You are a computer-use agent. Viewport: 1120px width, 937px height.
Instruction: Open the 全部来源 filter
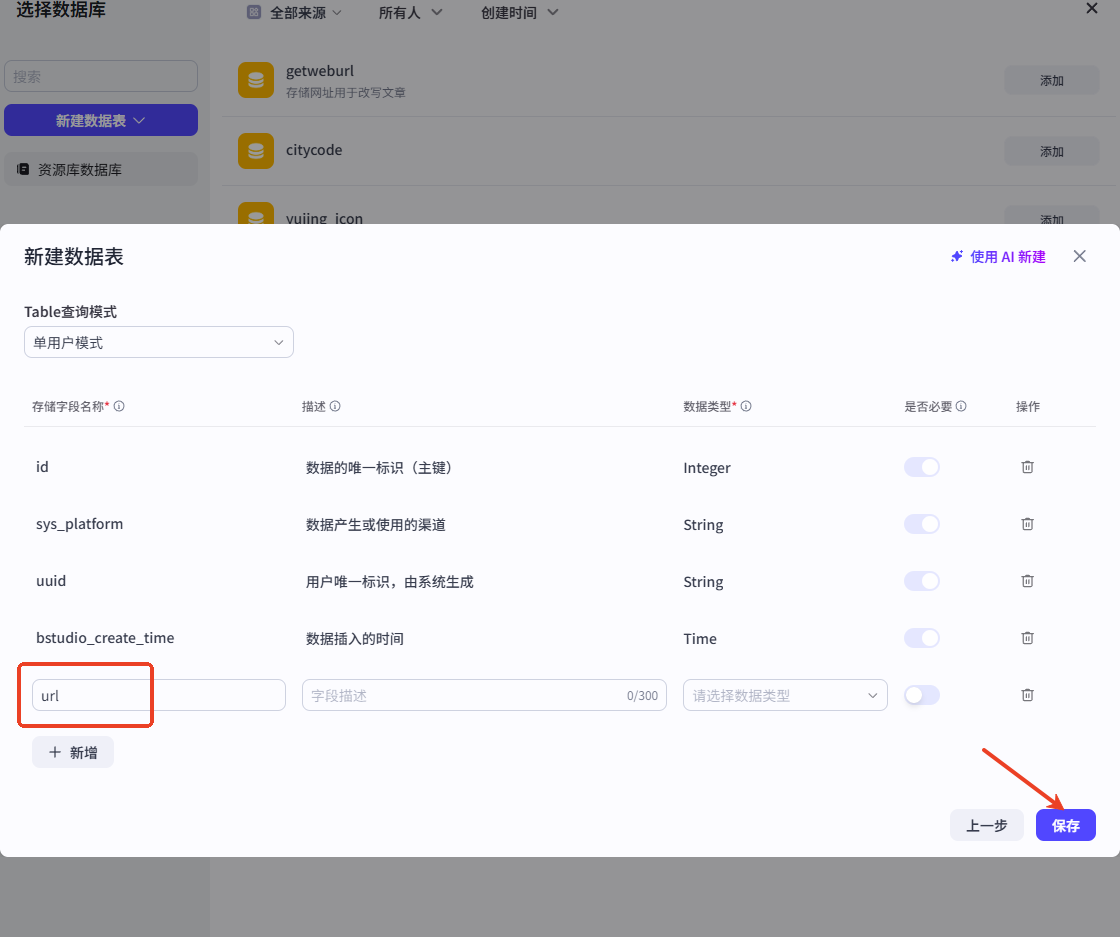(x=294, y=12)
